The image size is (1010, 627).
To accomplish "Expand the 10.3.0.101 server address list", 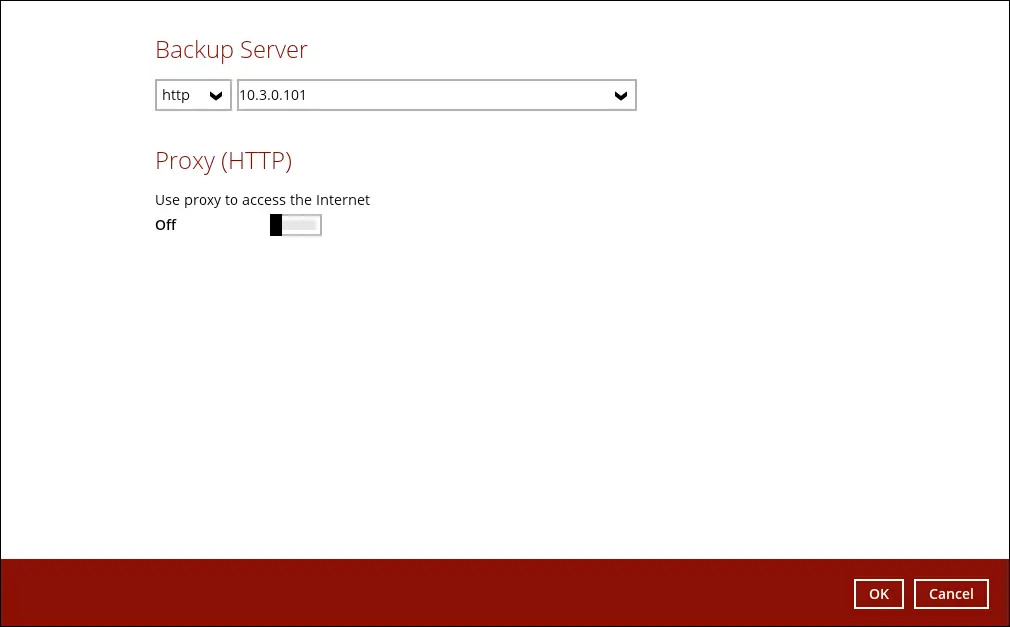I will point(436,95).
